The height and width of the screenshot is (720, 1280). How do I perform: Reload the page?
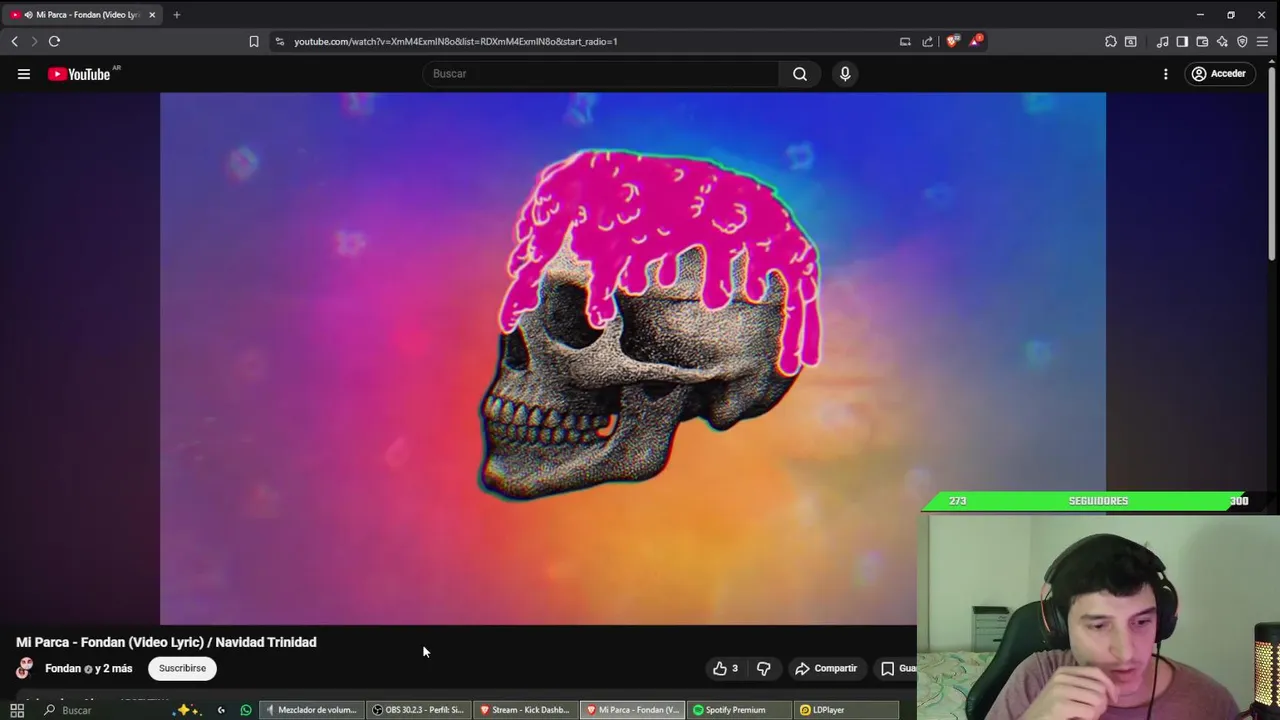[x=54, y=41]
